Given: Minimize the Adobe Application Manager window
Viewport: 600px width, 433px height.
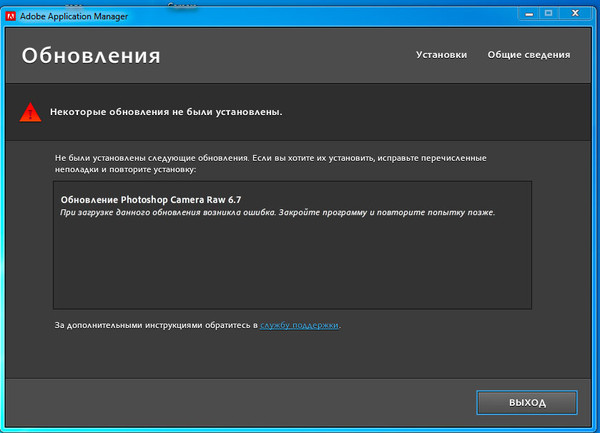Looking at the screenshot, I should [529, 14].
